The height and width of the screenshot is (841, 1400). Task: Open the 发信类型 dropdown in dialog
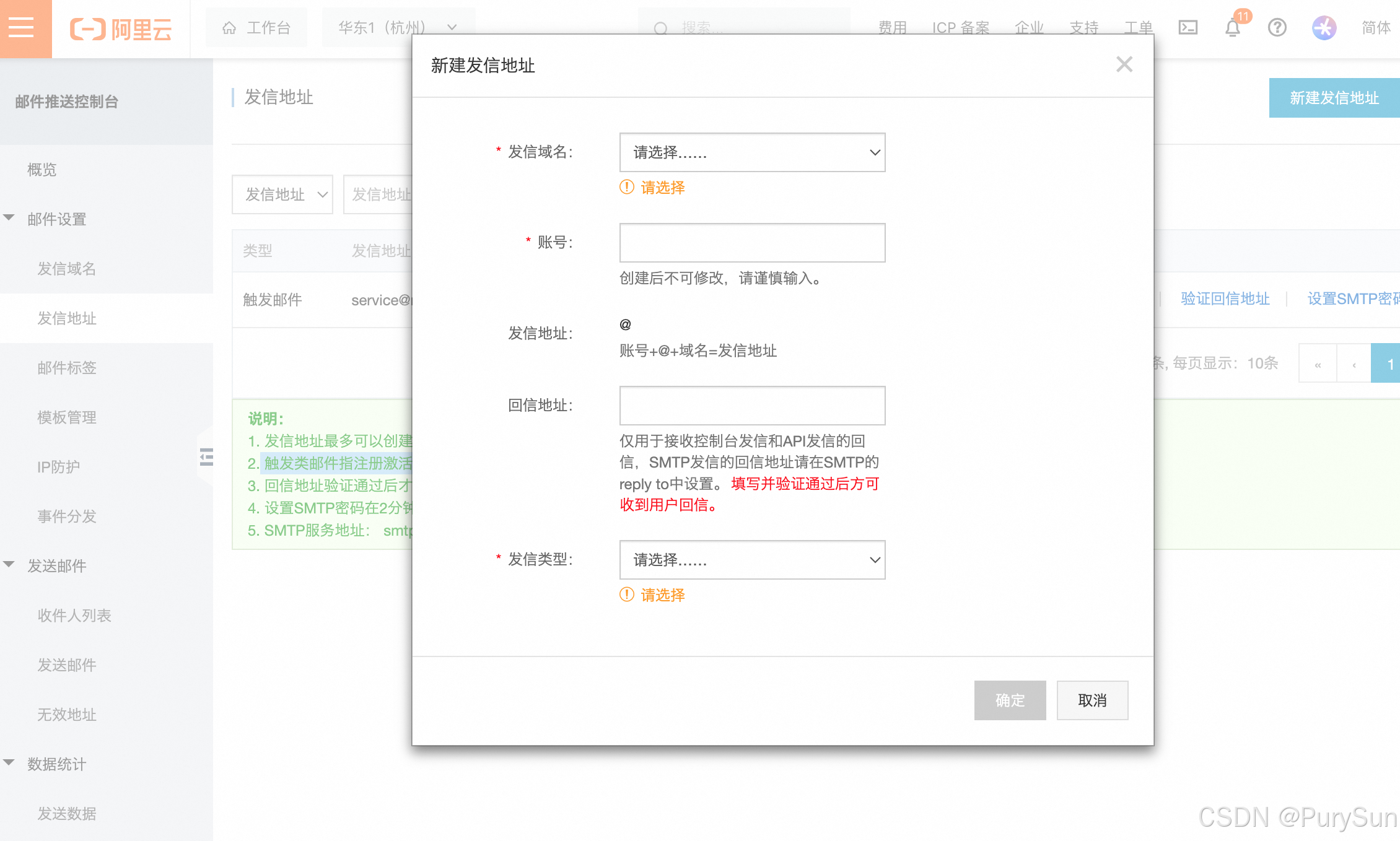tap(751, 560)
